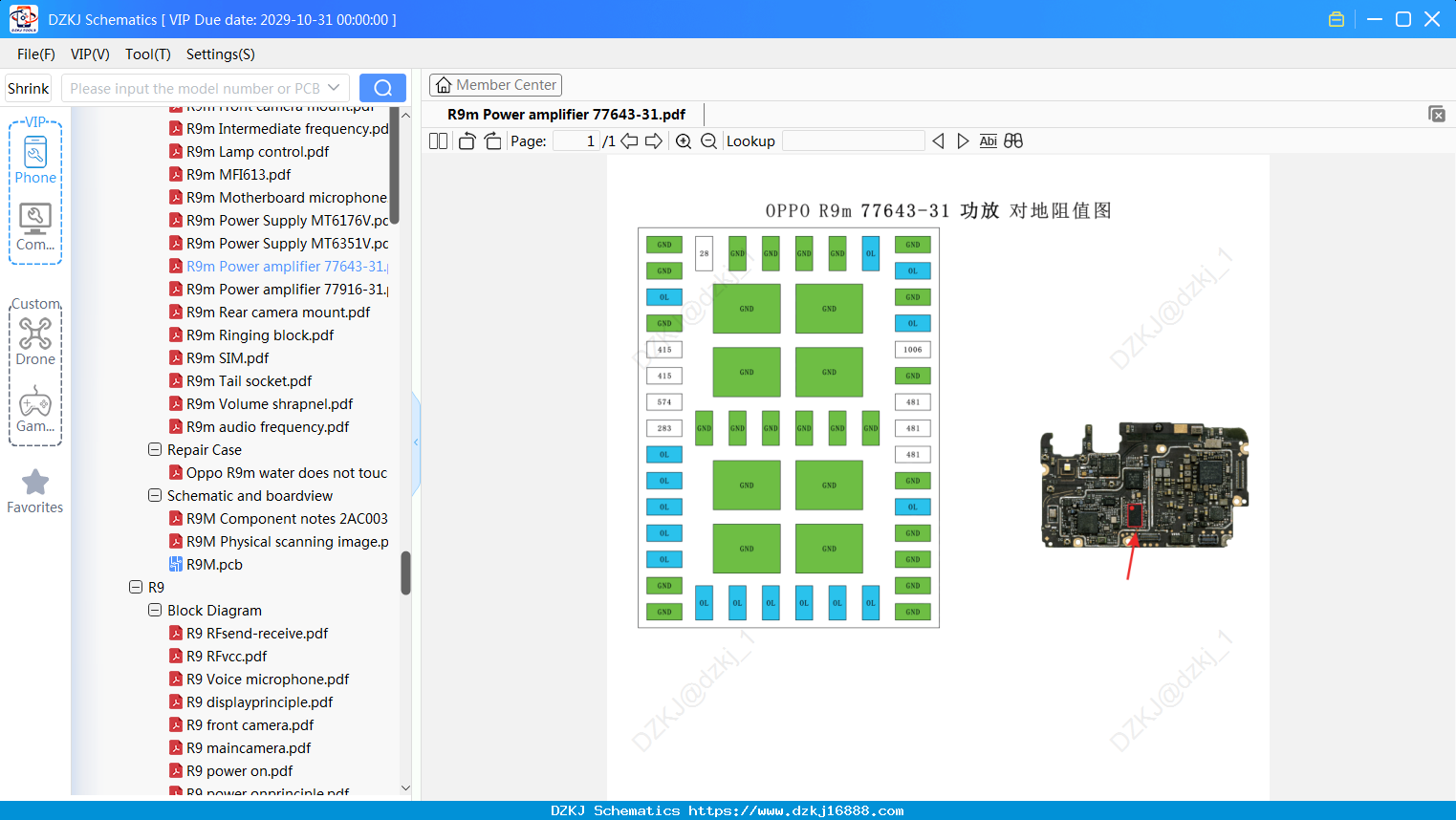Collapse Schematic and boardview folder

(155, 495)
